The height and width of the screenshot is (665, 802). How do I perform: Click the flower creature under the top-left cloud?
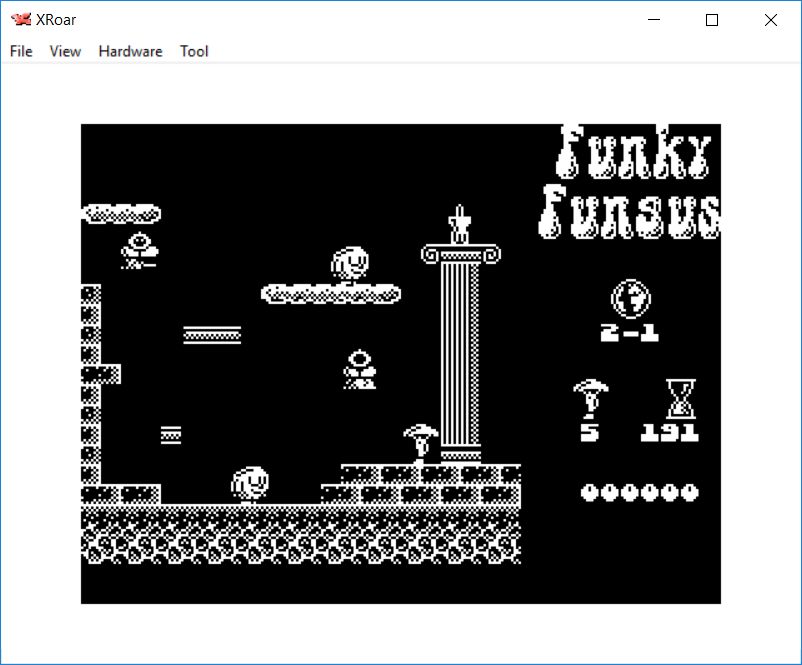click(139, 250)
